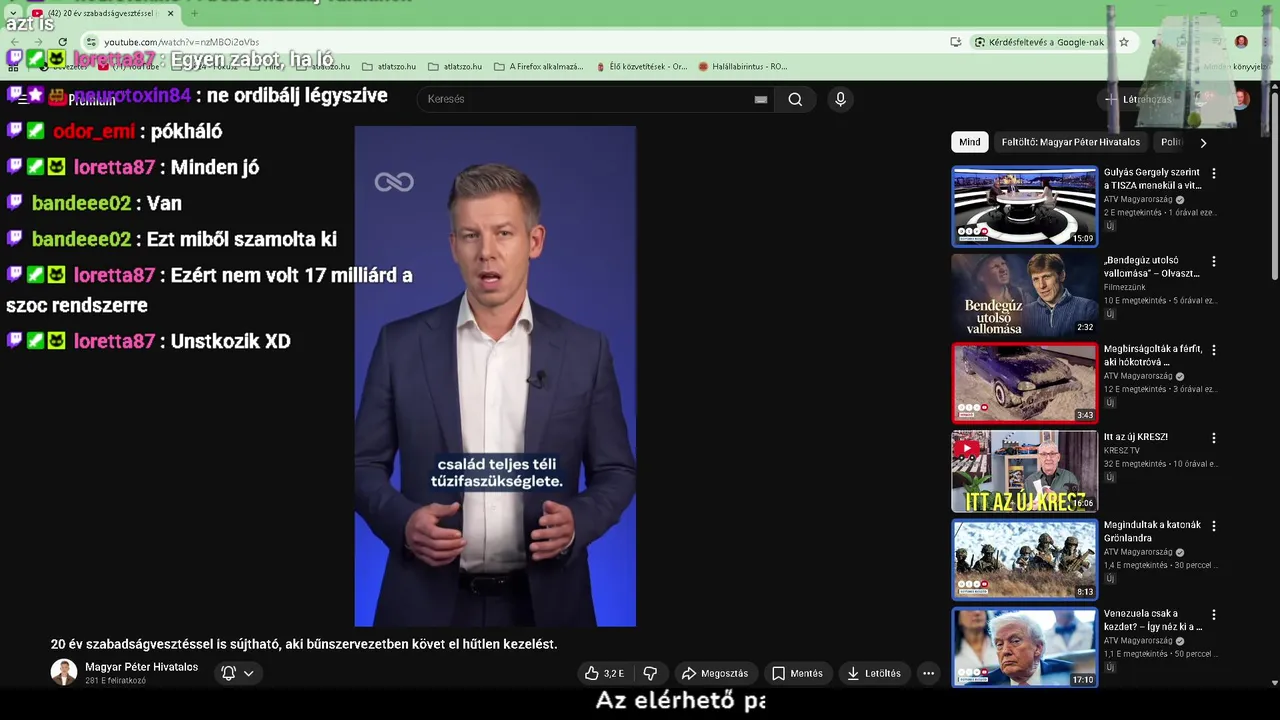Close the '20 év szabadságvesztéssel' browser tab
Image resolution: width=1280 pixels, height=720 pixels.
pyautogui.click(x=170, y=13)
